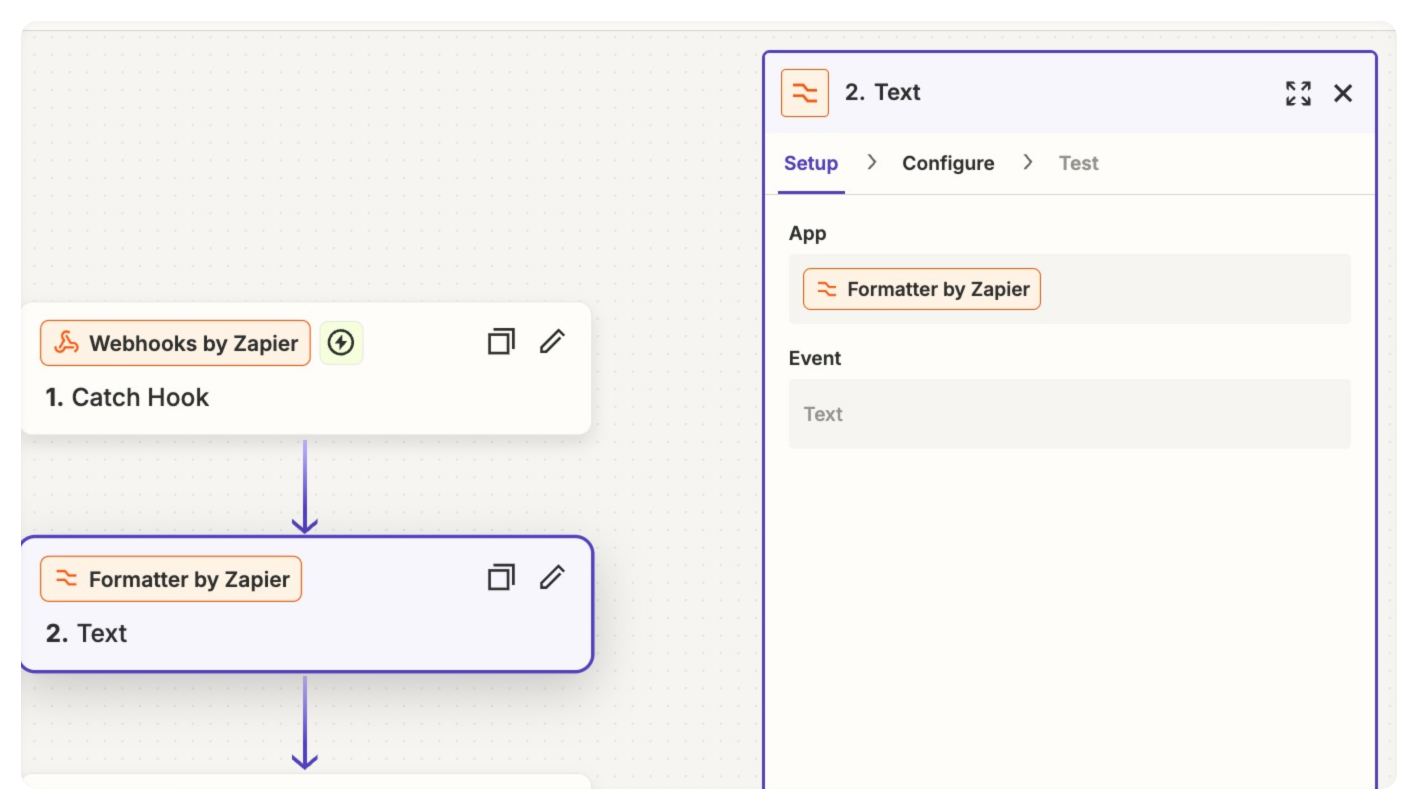1412x808 pixels.
Task: Duplicate the Catch Hook step
Action: tap(501, 342)
